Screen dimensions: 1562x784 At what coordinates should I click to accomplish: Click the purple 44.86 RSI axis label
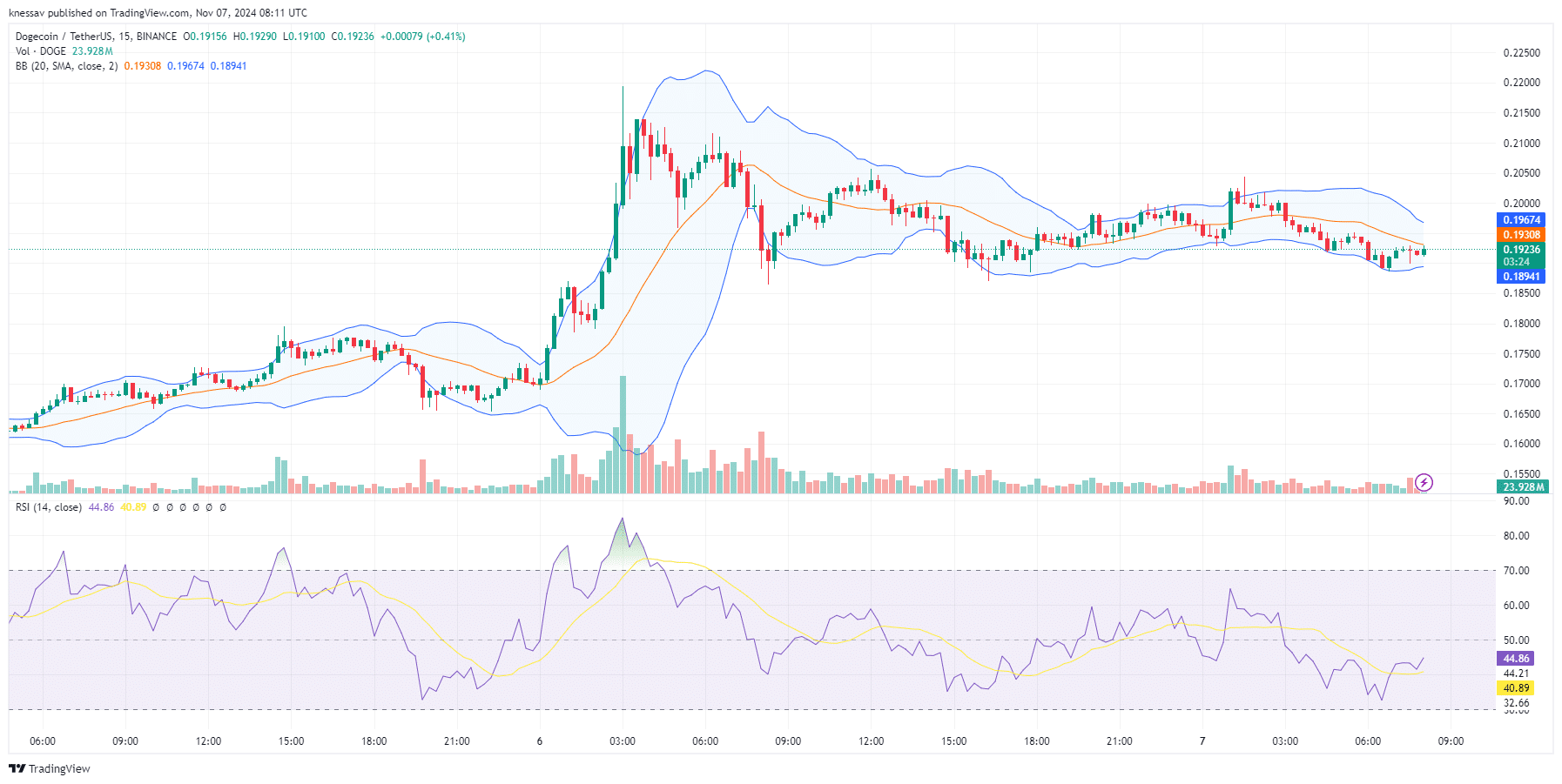(x=1516, y=659)
